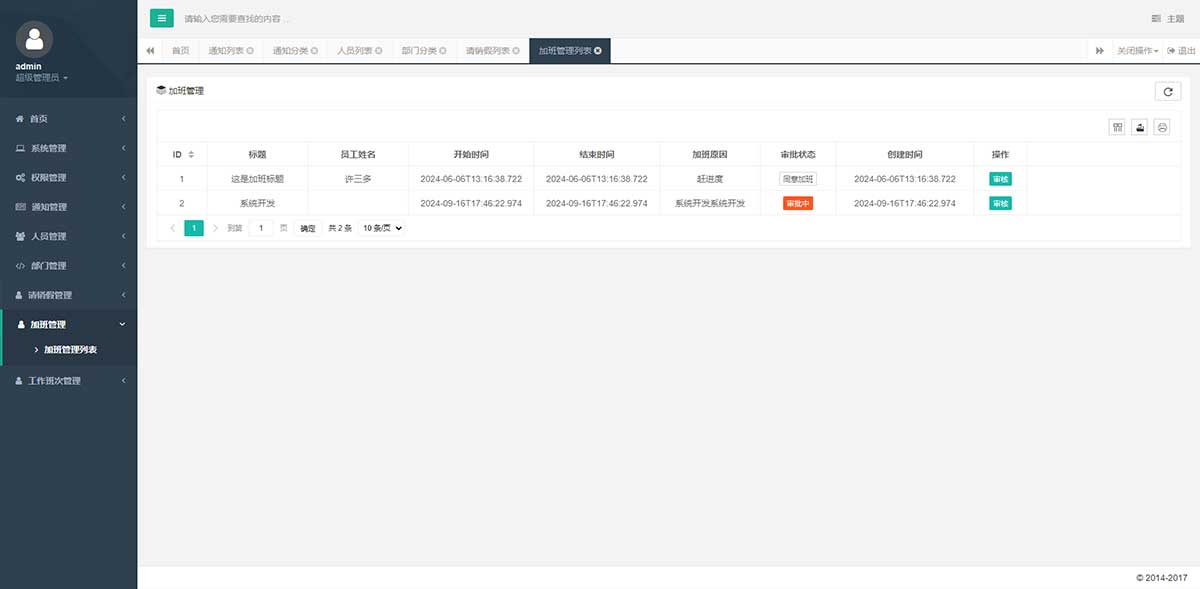Sort table by the ID column arrows
Image resolution: width=1200 pixels, height=589 pixels.
coord(191,155)
